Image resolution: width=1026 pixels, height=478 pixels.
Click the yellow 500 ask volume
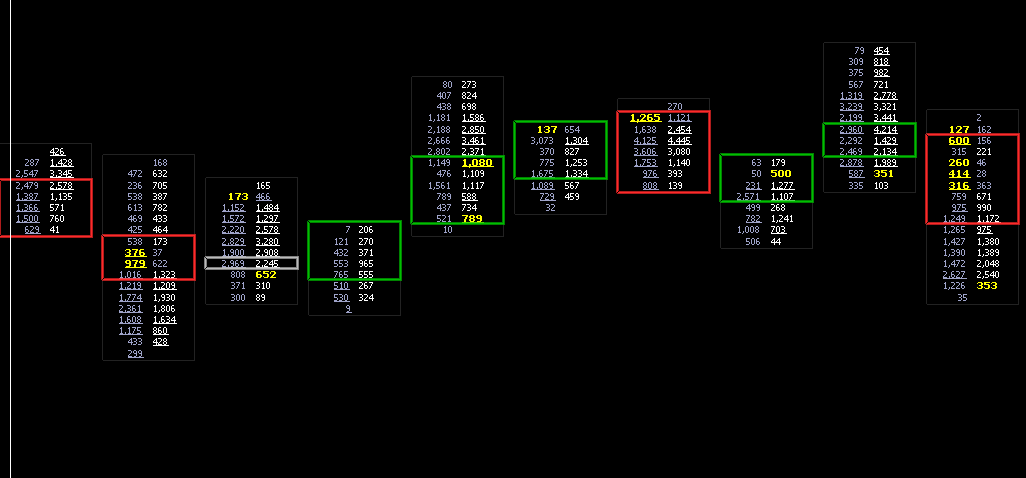point(781,173)
